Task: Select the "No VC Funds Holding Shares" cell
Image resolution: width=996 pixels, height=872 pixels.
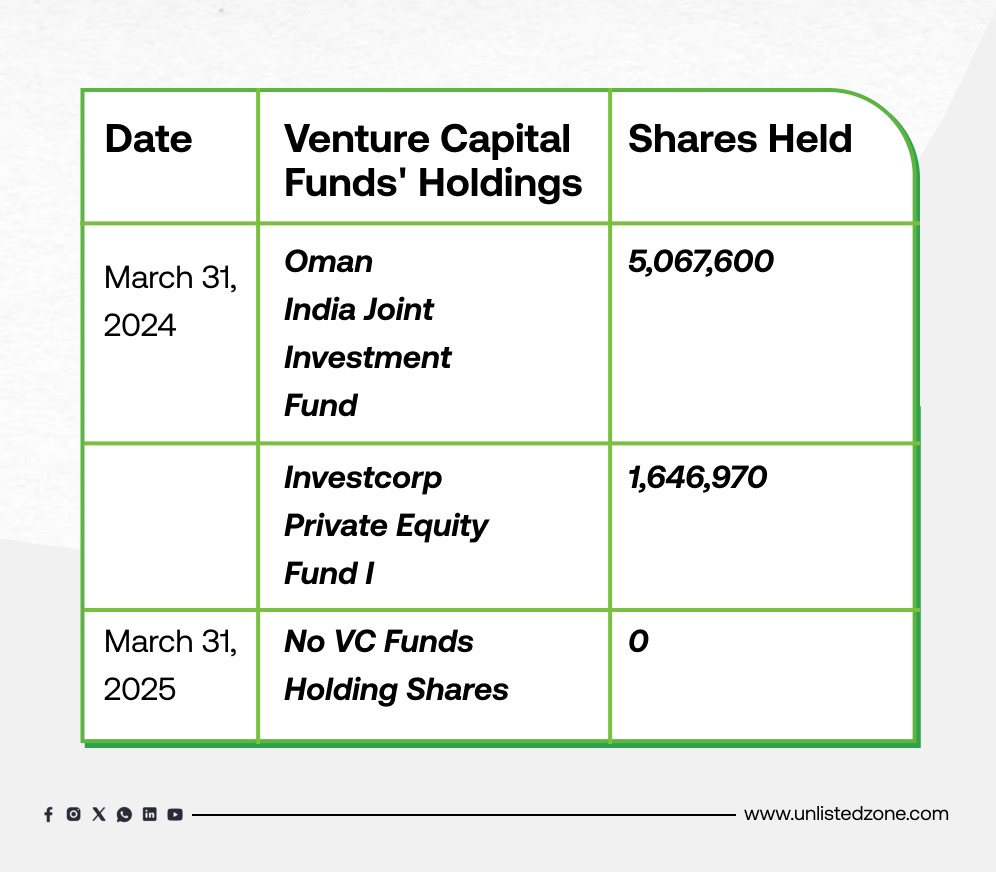Action: pos(396,665)
